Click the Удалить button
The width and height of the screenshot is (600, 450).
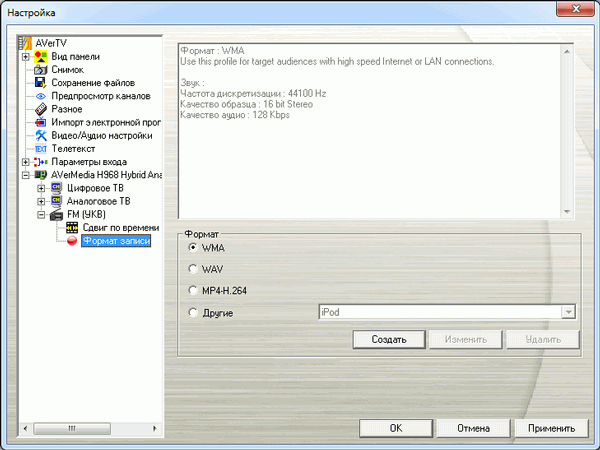click(543, 339)
